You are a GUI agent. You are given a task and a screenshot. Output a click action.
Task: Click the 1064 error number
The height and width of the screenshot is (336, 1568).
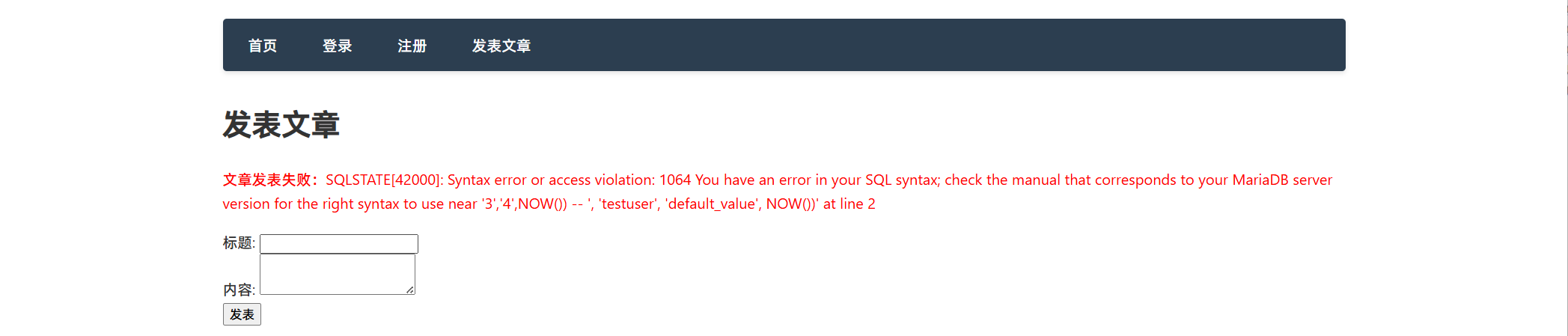point(675,180)
